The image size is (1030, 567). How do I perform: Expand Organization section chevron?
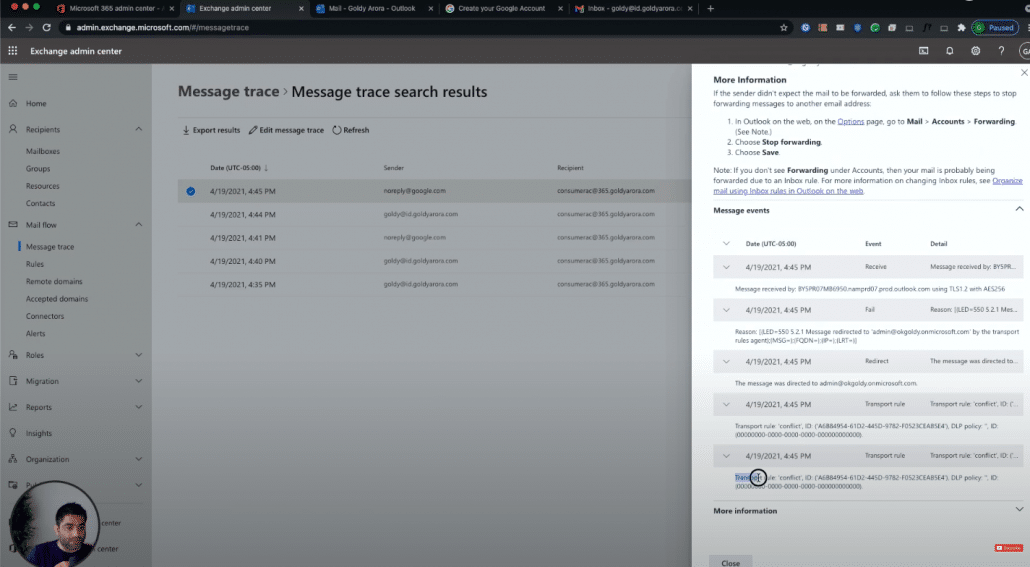[139, 459]
